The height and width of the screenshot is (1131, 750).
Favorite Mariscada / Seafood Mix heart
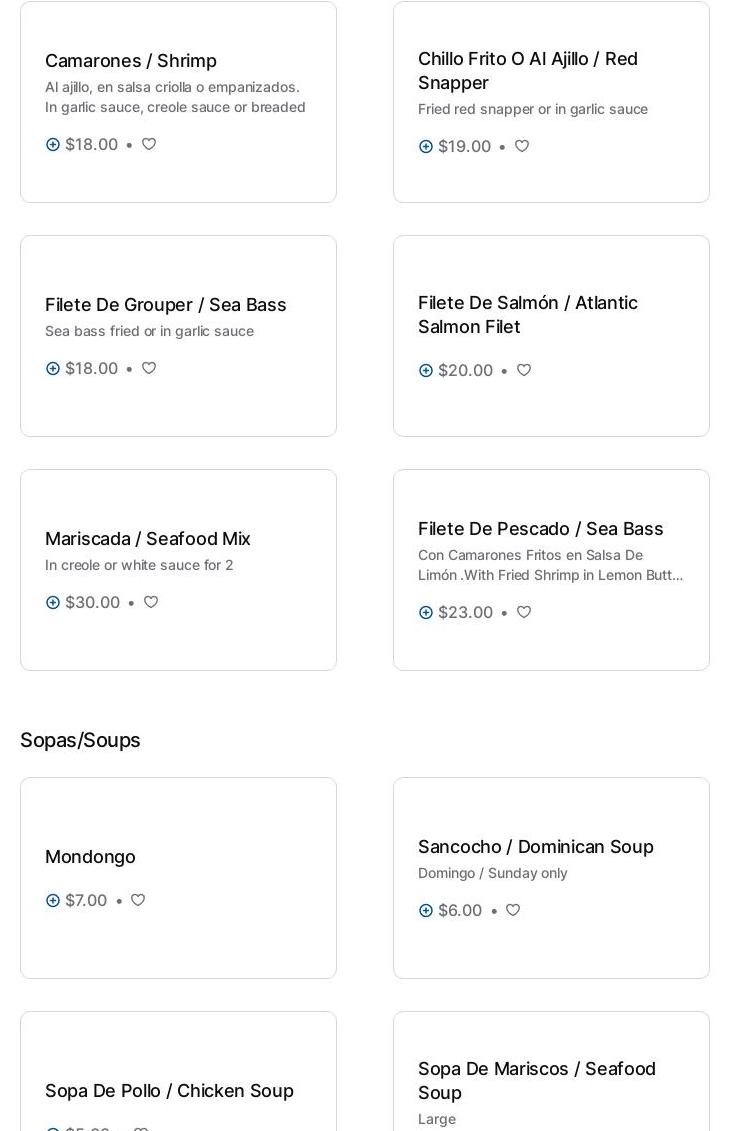point(151,602)
